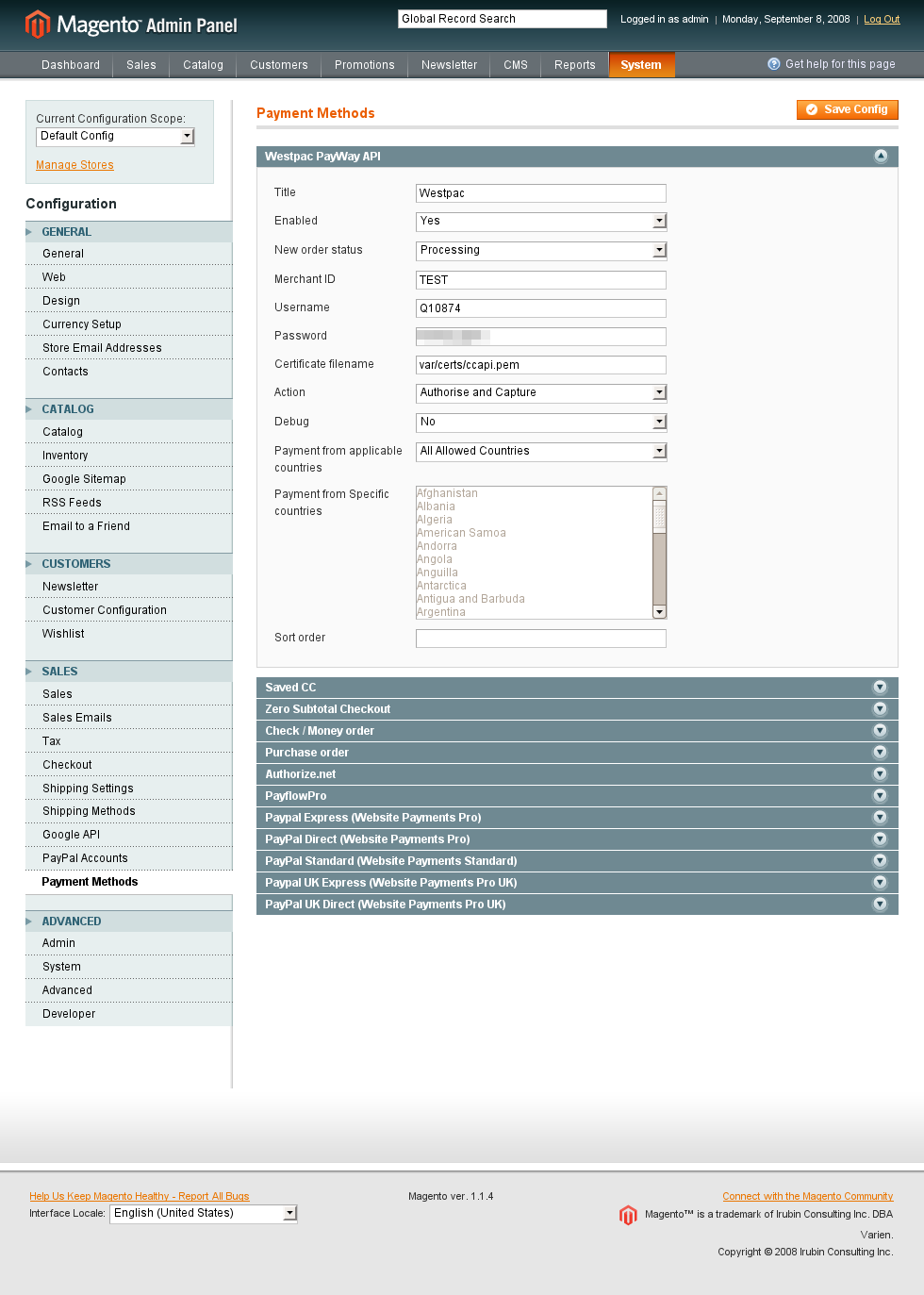
Task: Open Current Configuration Scope dropdown
Action: point(115,137)
